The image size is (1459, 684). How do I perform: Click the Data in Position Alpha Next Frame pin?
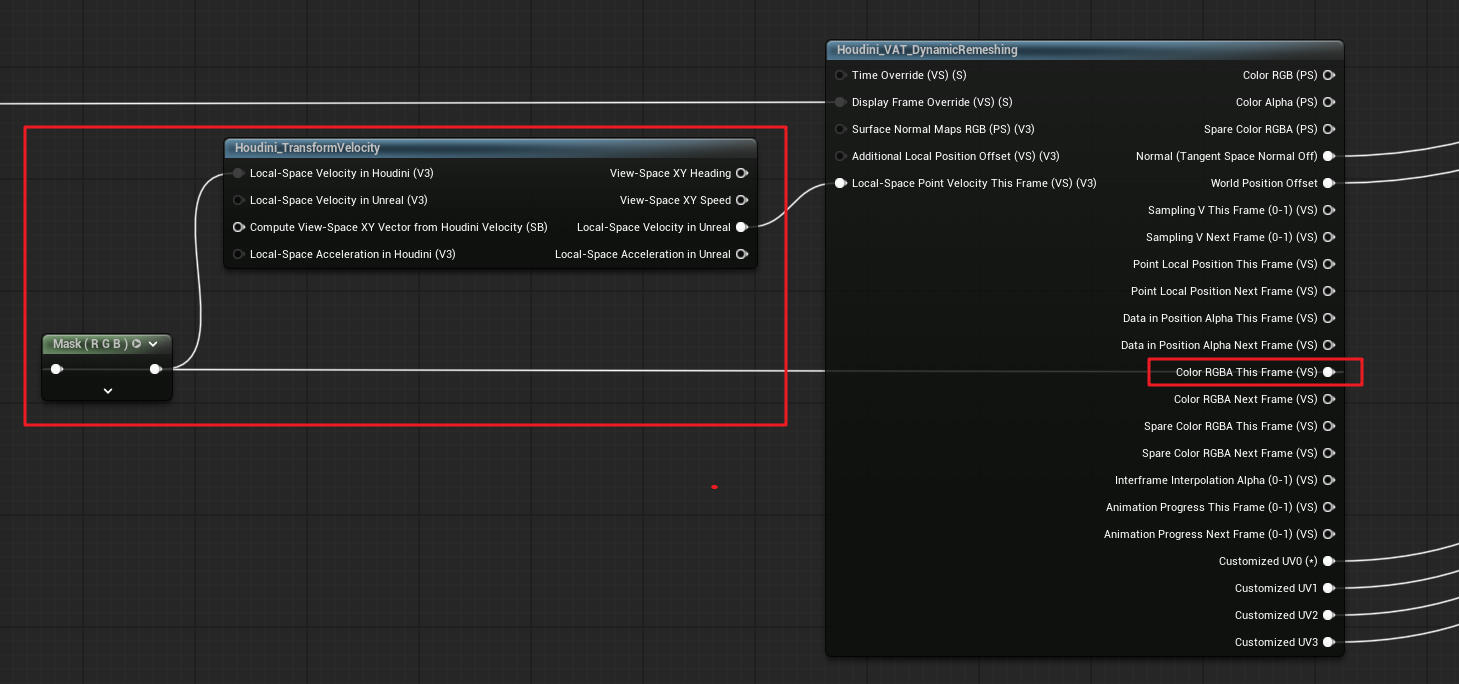pyautogui.click(x=1328, y=345)
